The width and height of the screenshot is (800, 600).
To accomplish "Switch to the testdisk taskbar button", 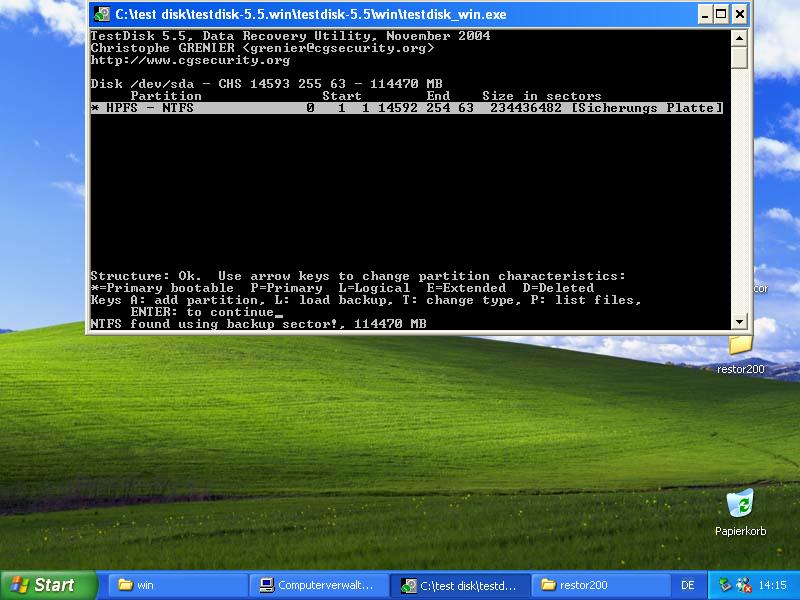I will click(x=461, y=585).
